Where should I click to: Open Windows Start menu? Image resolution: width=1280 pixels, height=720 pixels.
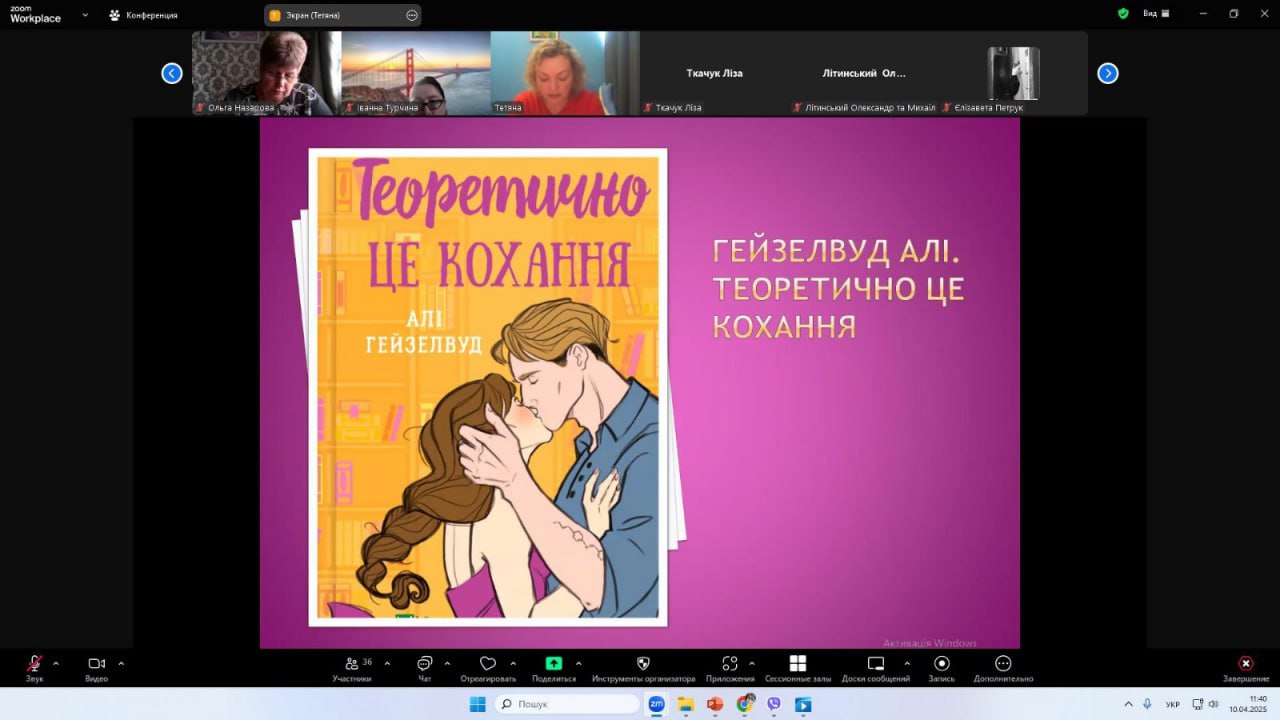tap(478, 704)
